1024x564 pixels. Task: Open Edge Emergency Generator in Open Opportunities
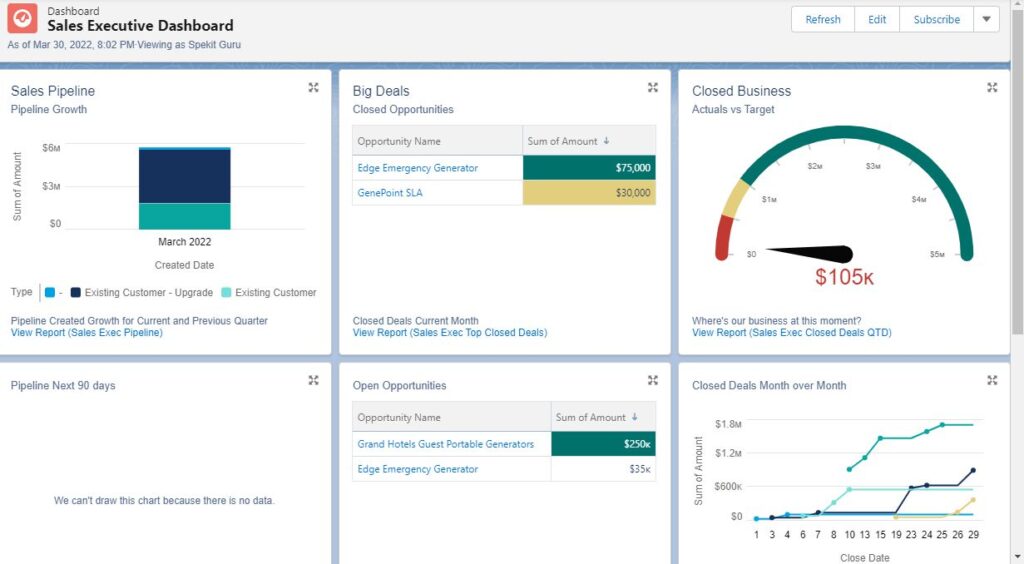click(417, 469)
